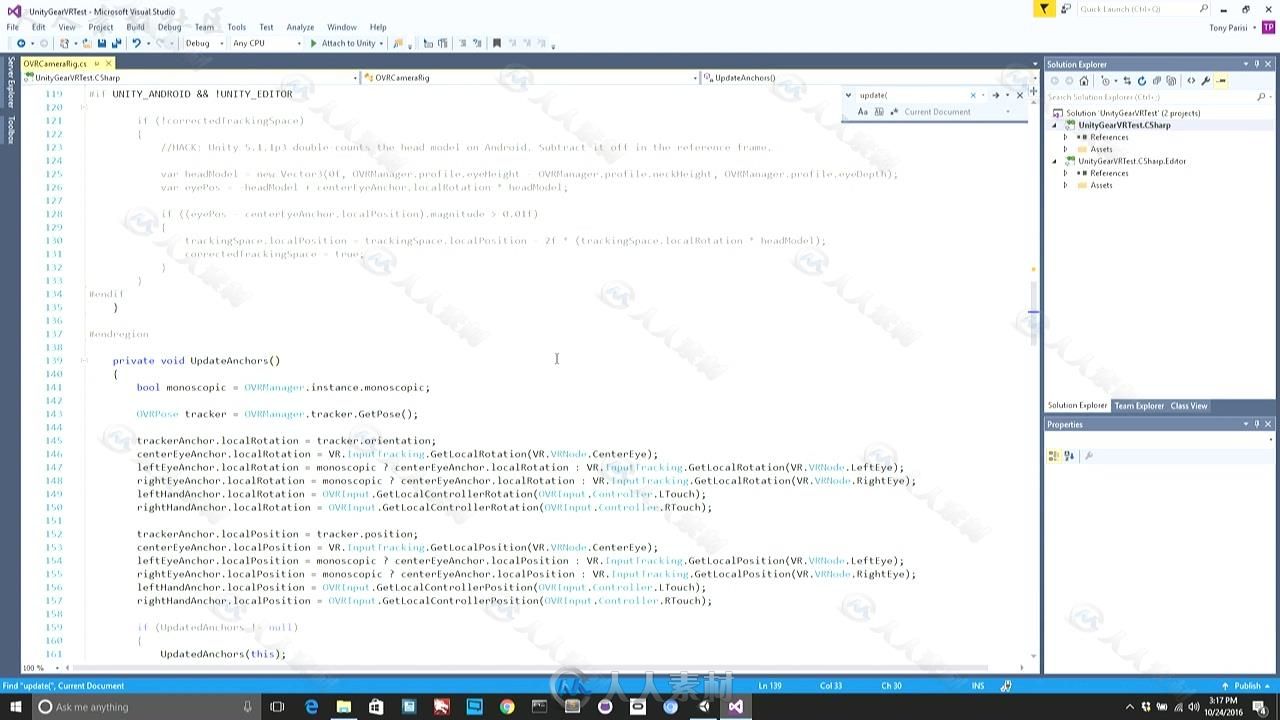This screenshot has width=1280, height=720.
Task: Click the feedback icon in title bar
Action: click(1066, 9)
